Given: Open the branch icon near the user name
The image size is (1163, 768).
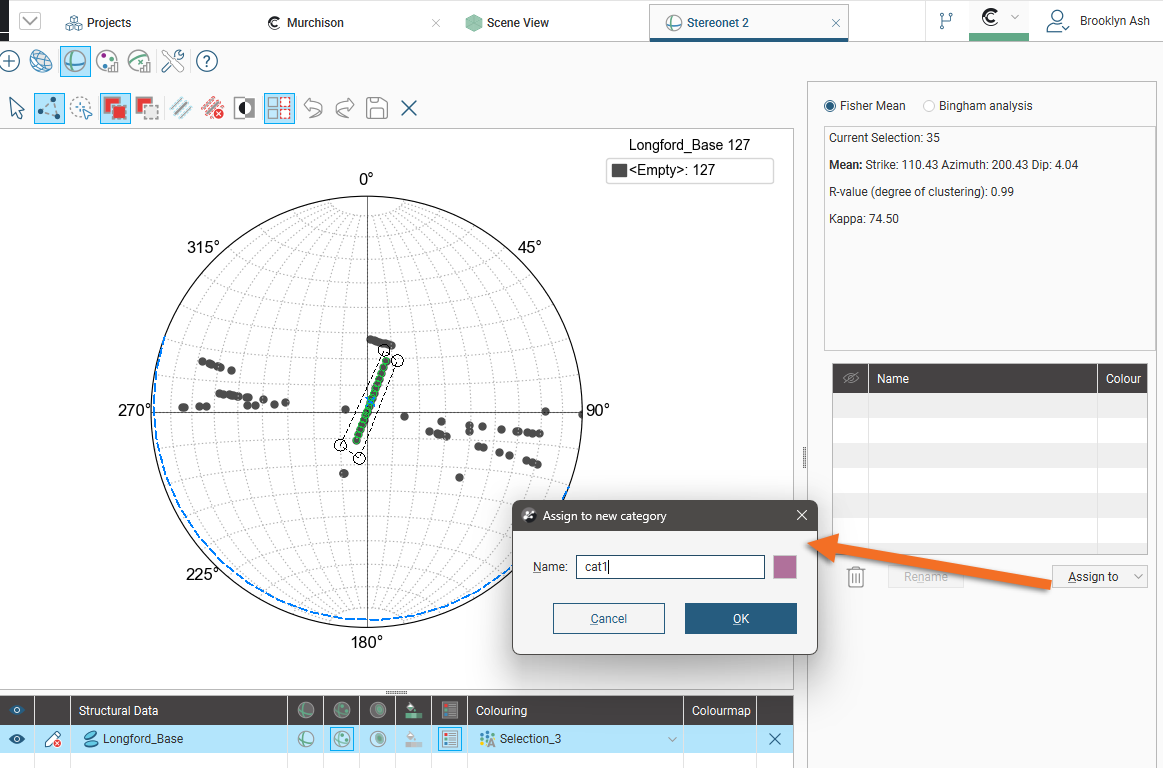Looking at the screenshot, I should click(x=946, y=22).
